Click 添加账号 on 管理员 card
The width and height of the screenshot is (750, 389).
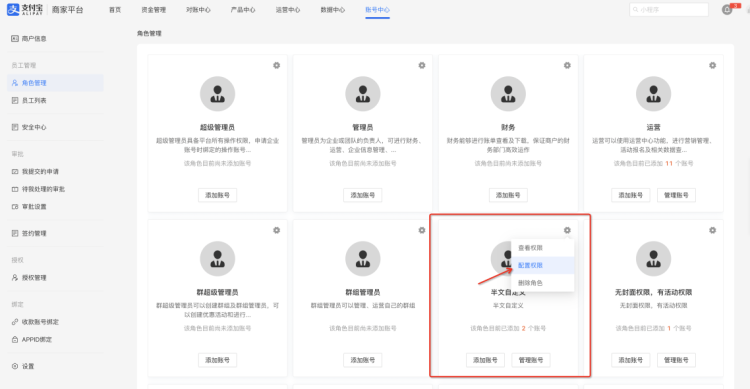tap(363, 195)
